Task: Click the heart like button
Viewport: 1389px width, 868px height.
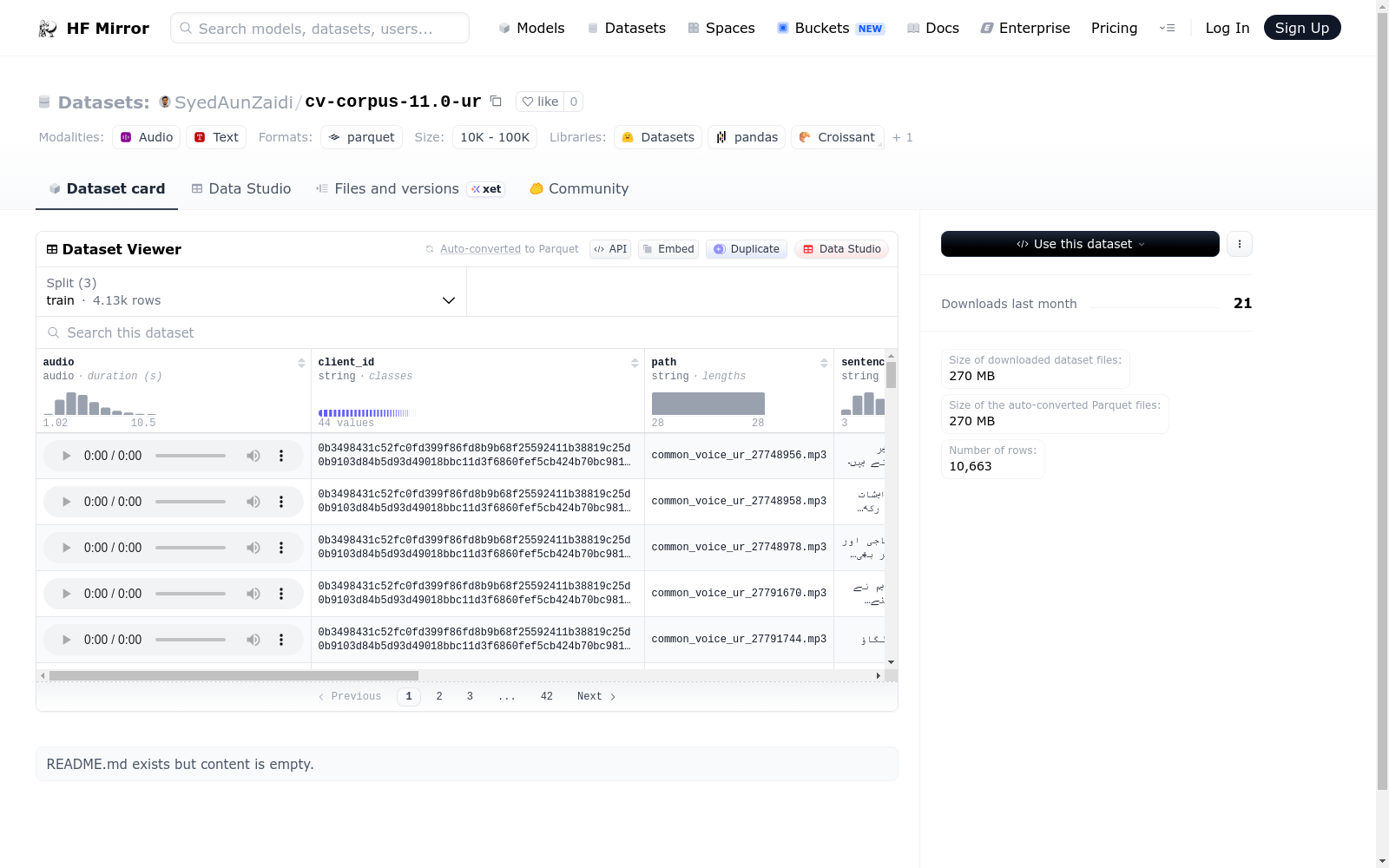Action: click(x=540, y=102)
